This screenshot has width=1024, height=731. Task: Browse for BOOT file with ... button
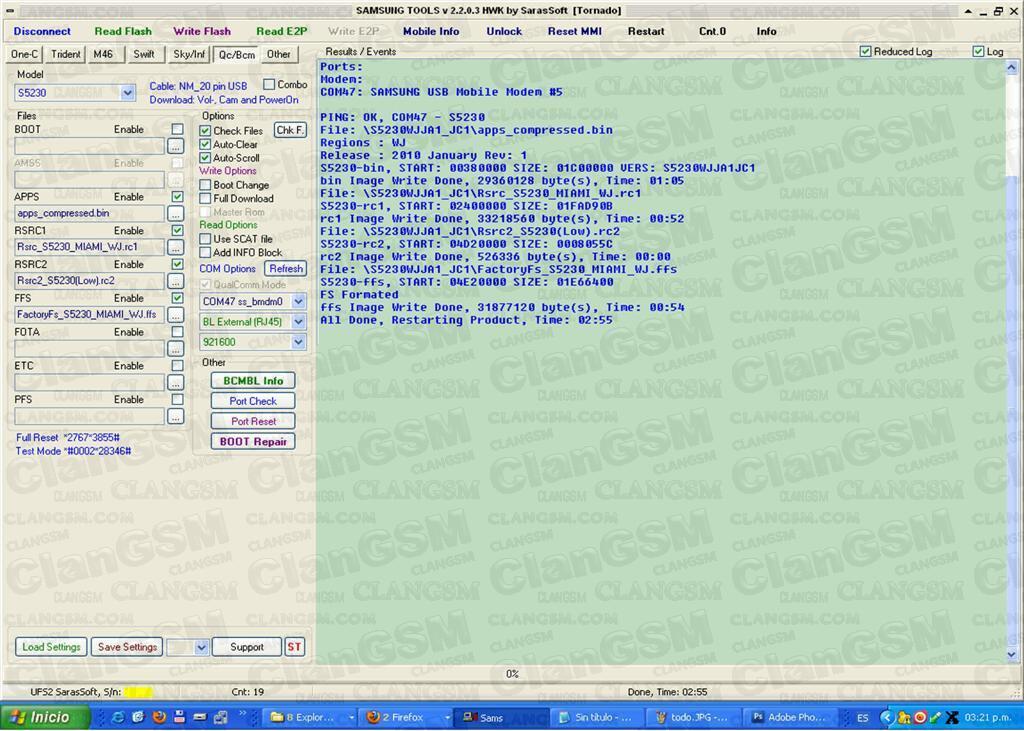click(x=175, y=146)
